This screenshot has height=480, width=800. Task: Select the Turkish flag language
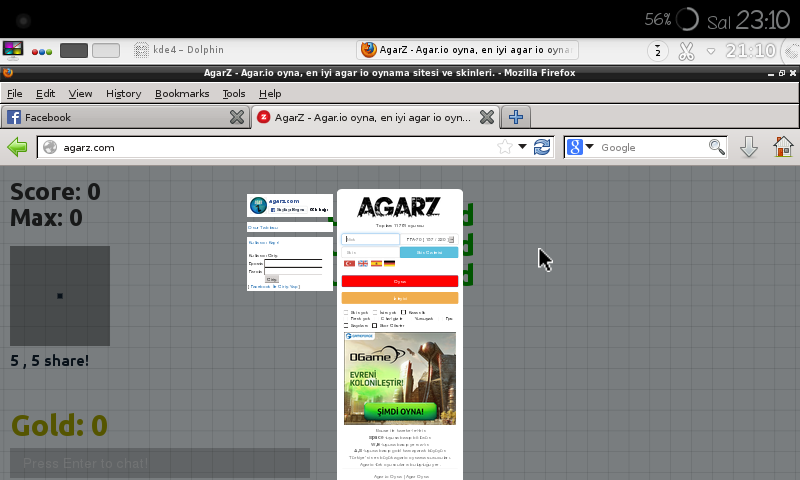coord(349,263)
